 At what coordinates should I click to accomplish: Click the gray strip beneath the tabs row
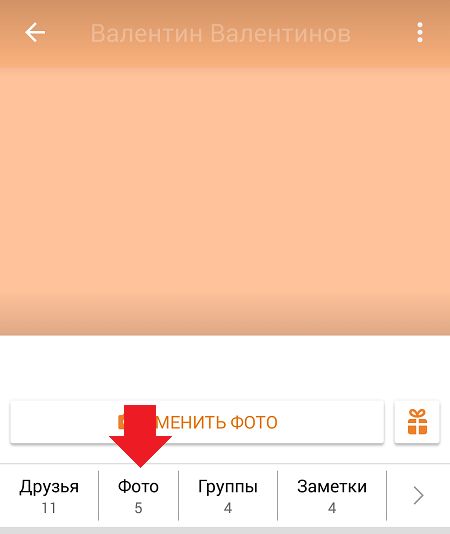click(225, 531)
